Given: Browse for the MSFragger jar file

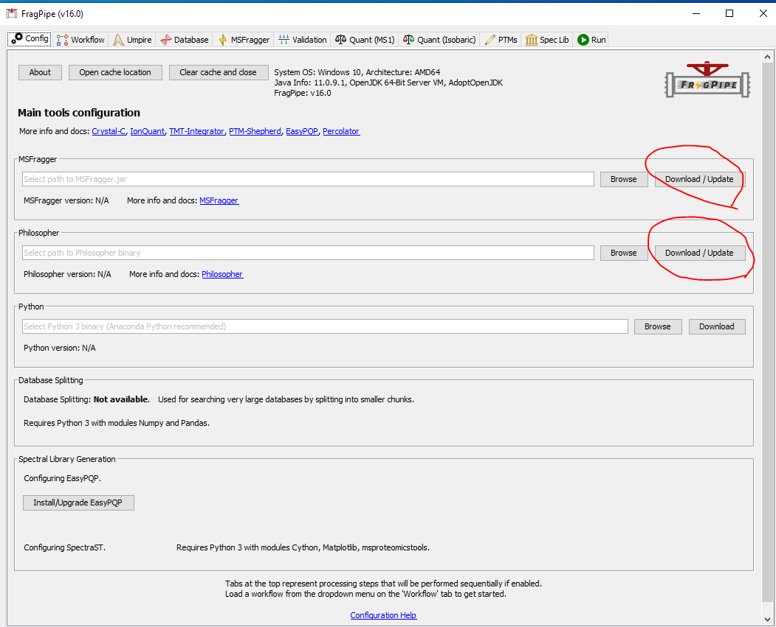Looking at the screenshot, I should click(x=624, y=179).
